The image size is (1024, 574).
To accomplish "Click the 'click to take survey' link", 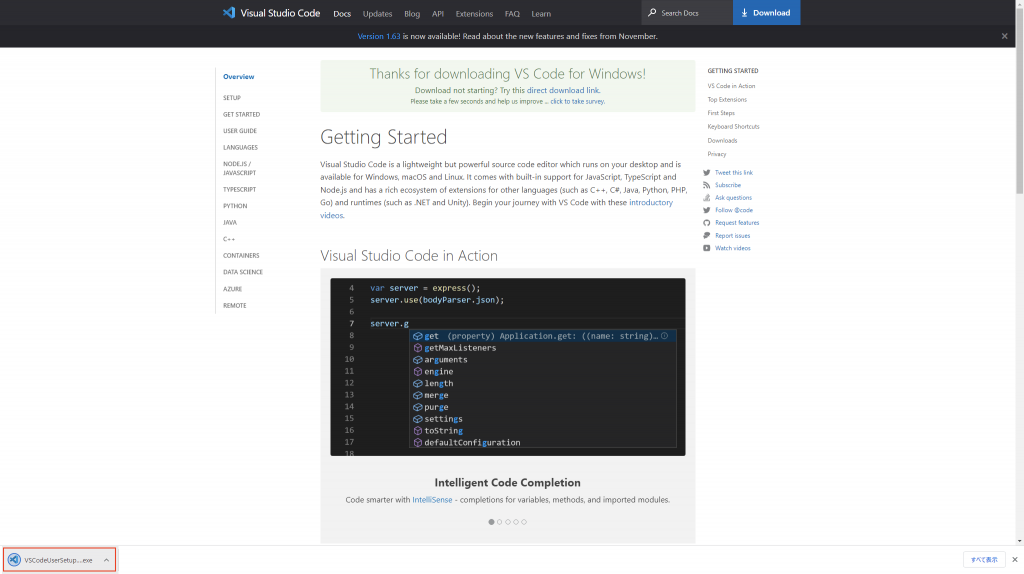I will 577,101.
